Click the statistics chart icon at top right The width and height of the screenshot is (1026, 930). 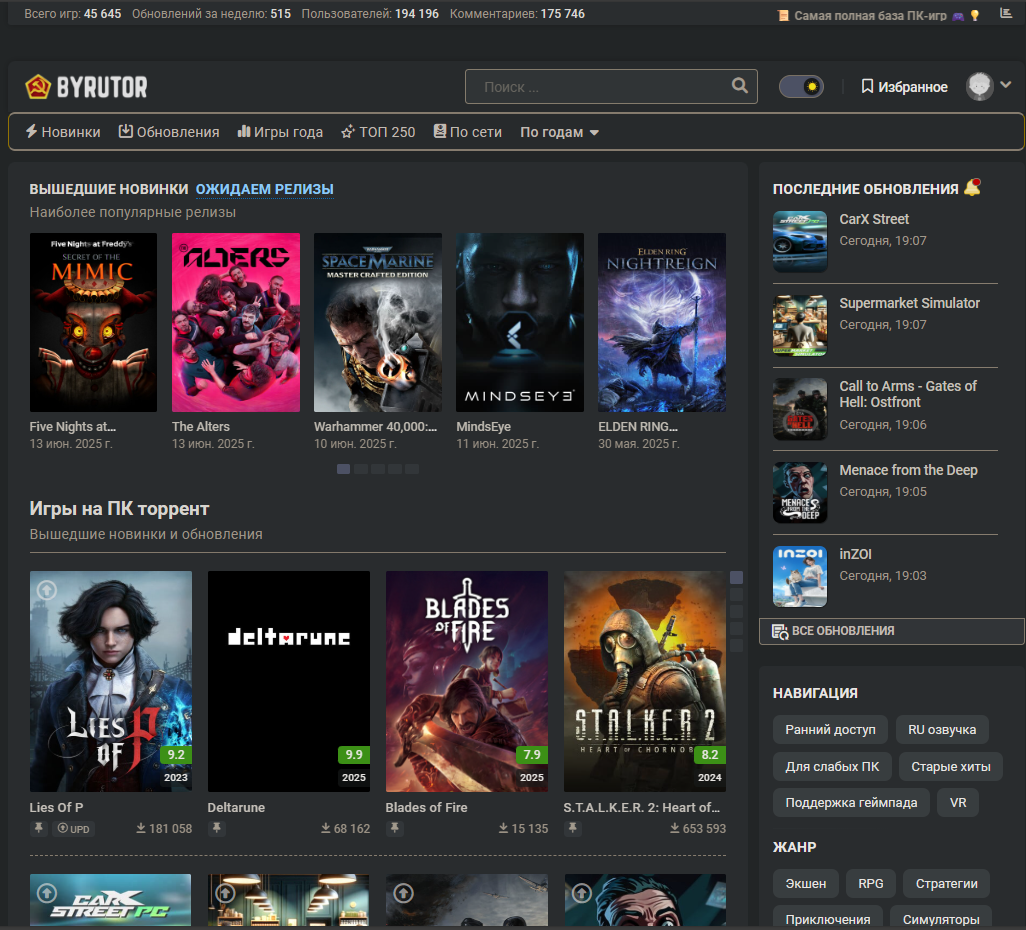coord(1006,13)
